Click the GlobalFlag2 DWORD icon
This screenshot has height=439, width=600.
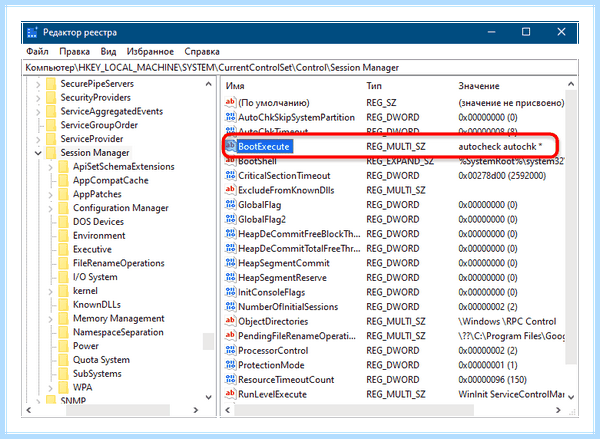pyautogui.click(x=230, y=219)
